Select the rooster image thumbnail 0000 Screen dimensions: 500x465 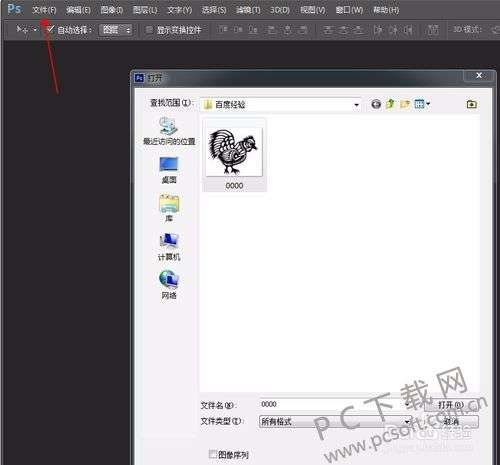click(x=234, y=152)
